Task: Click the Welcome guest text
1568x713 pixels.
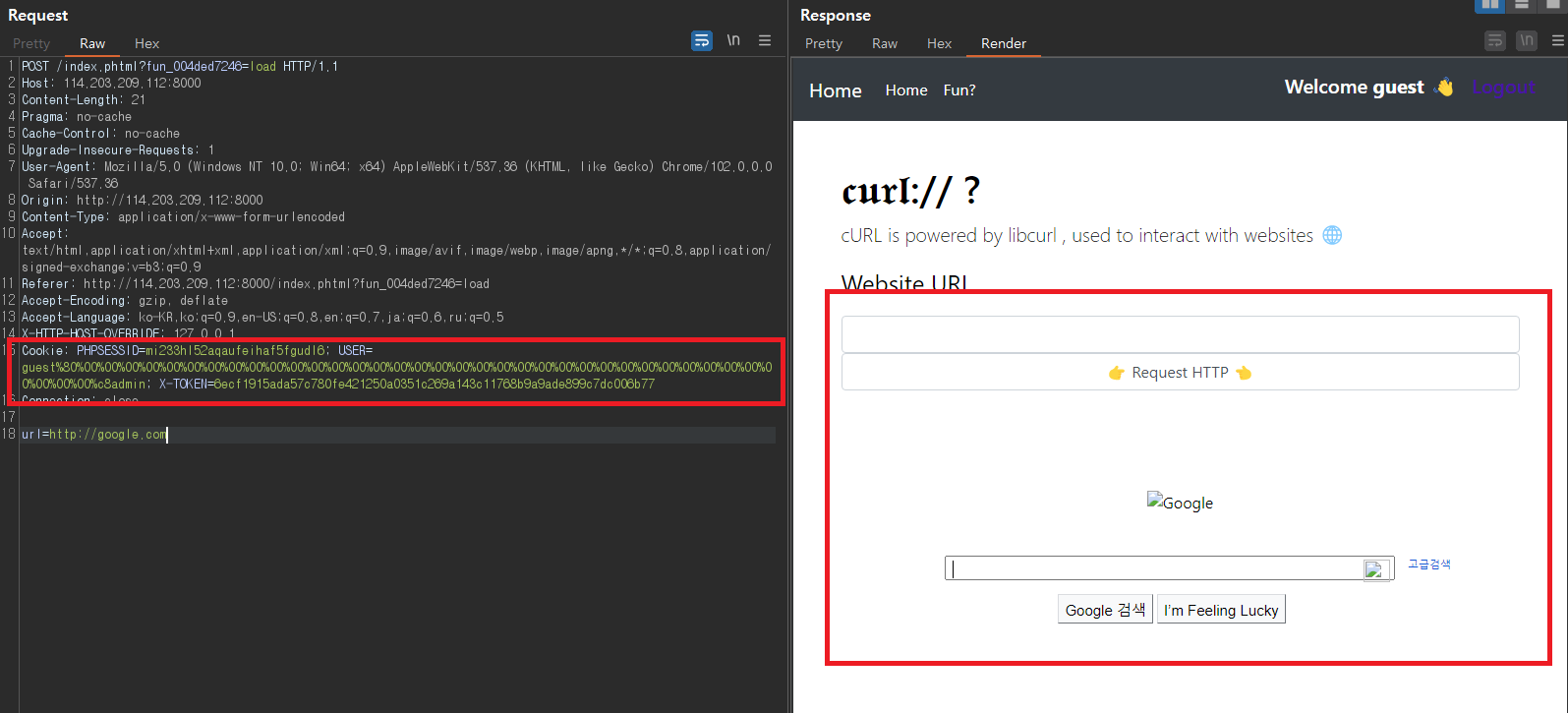Action: click(1354, 88)
